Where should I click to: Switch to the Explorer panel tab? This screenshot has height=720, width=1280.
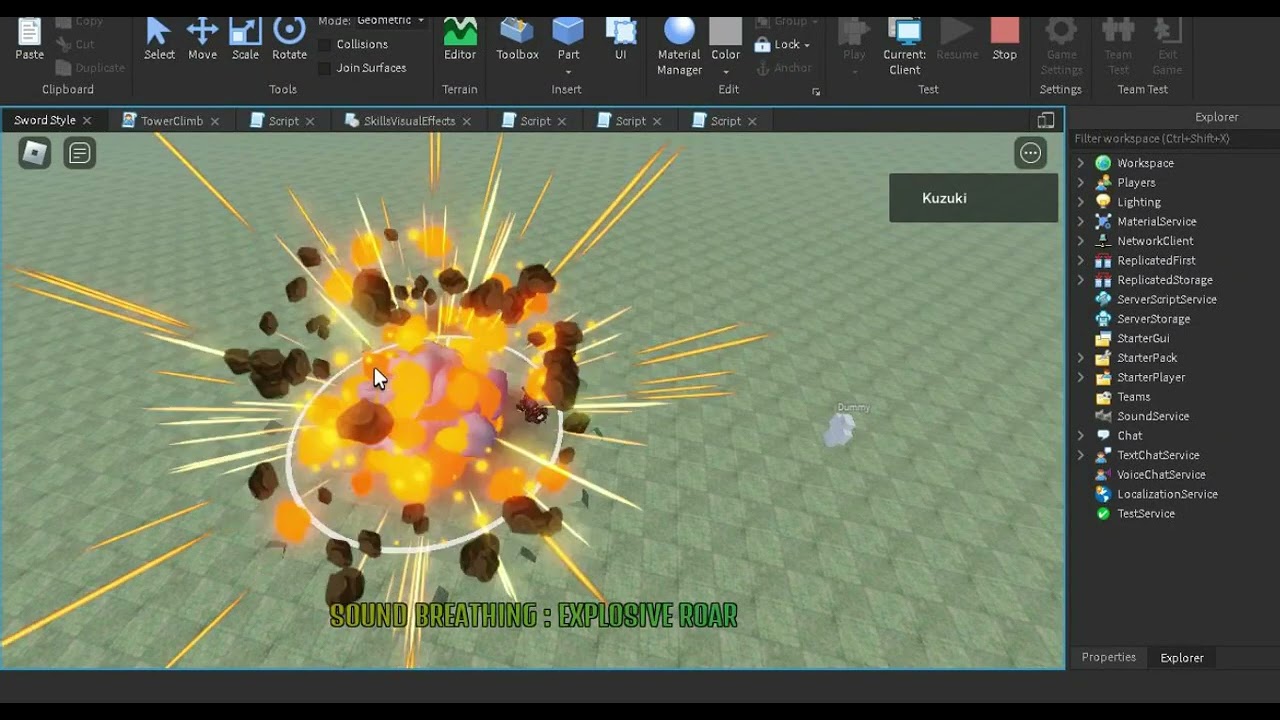(1182, 657)
